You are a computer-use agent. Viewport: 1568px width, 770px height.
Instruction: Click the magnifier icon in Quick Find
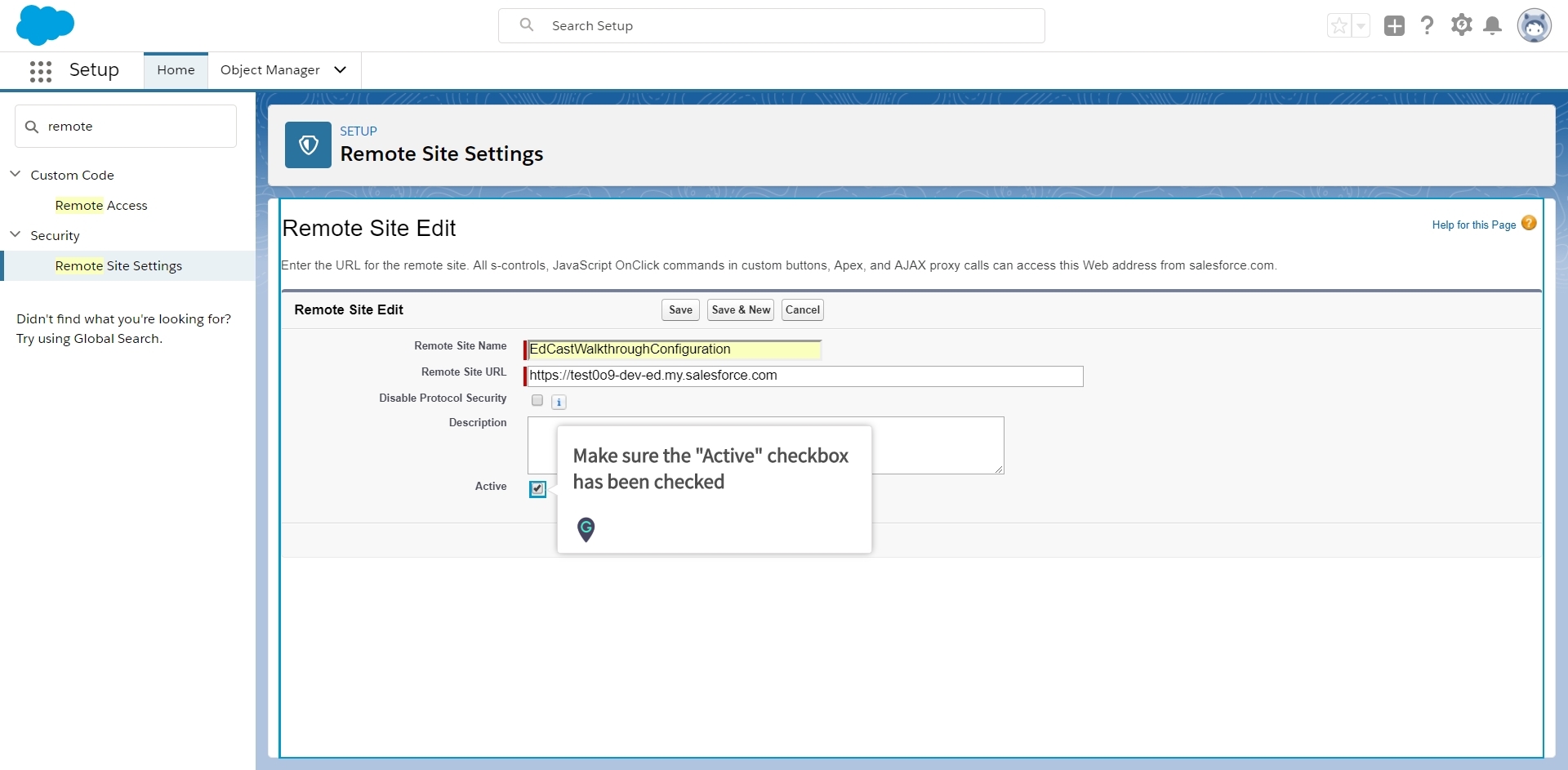tap(32, 127)
